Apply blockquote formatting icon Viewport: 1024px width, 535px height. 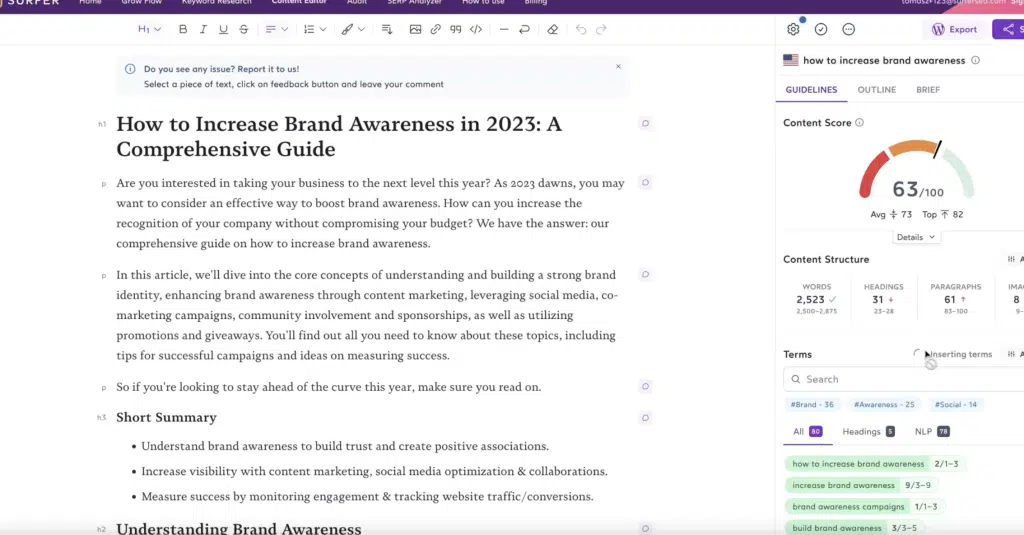pyautogui.click(x=455, y=30)
